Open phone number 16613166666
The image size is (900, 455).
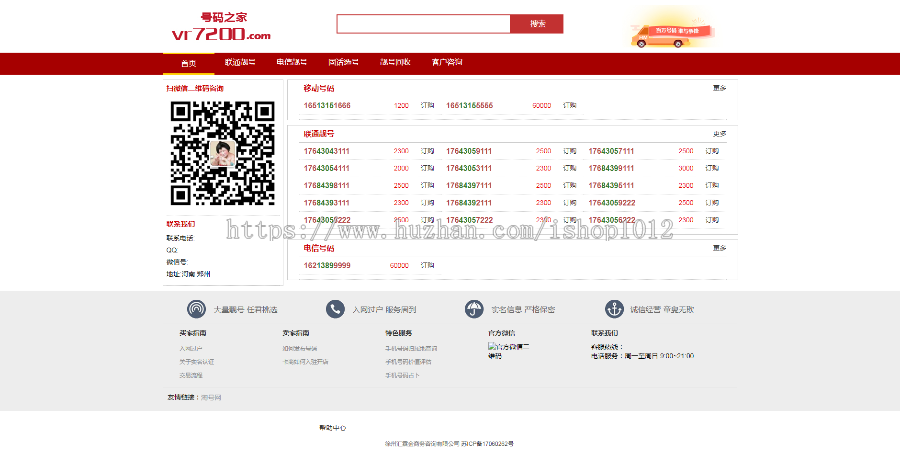(470, 106)
